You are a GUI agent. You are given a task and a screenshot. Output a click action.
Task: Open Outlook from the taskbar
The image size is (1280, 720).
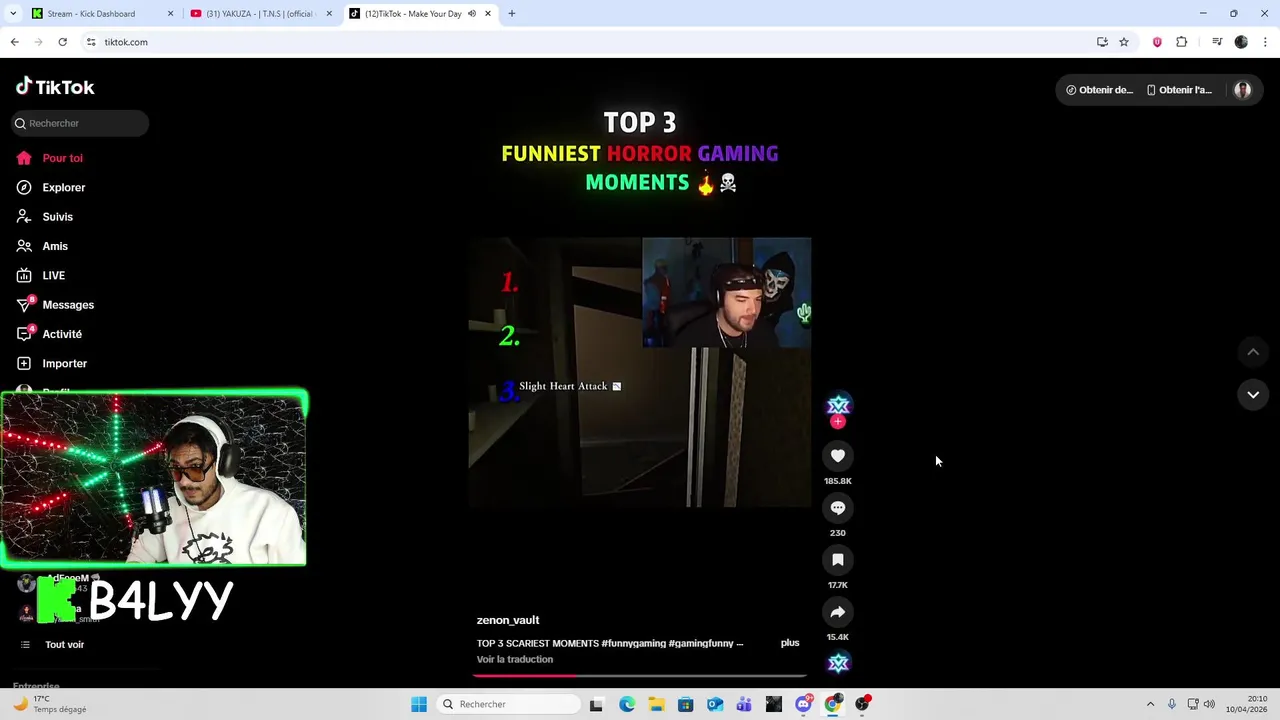click(715, 704)
